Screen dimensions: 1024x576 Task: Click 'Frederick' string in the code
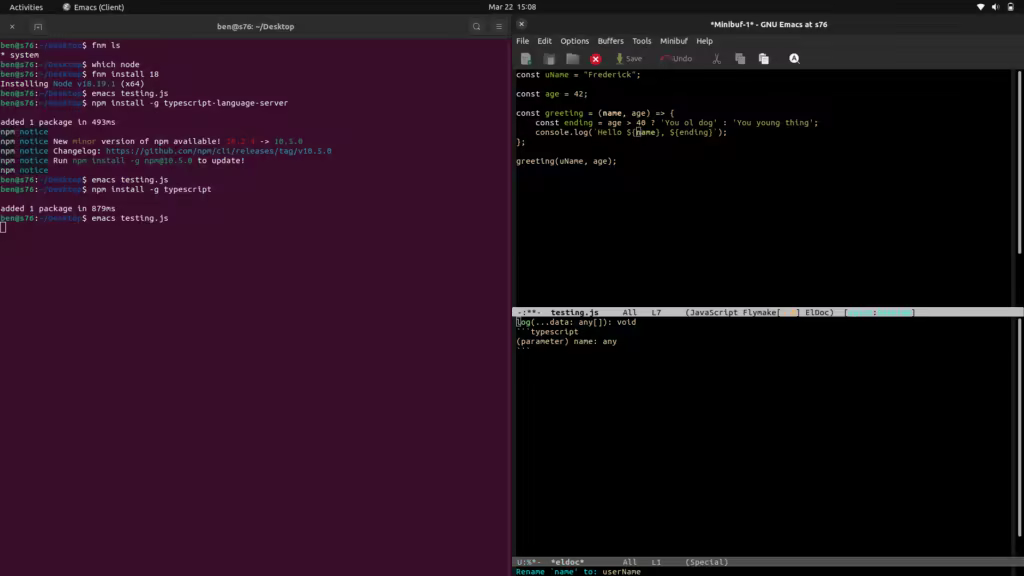610,74
